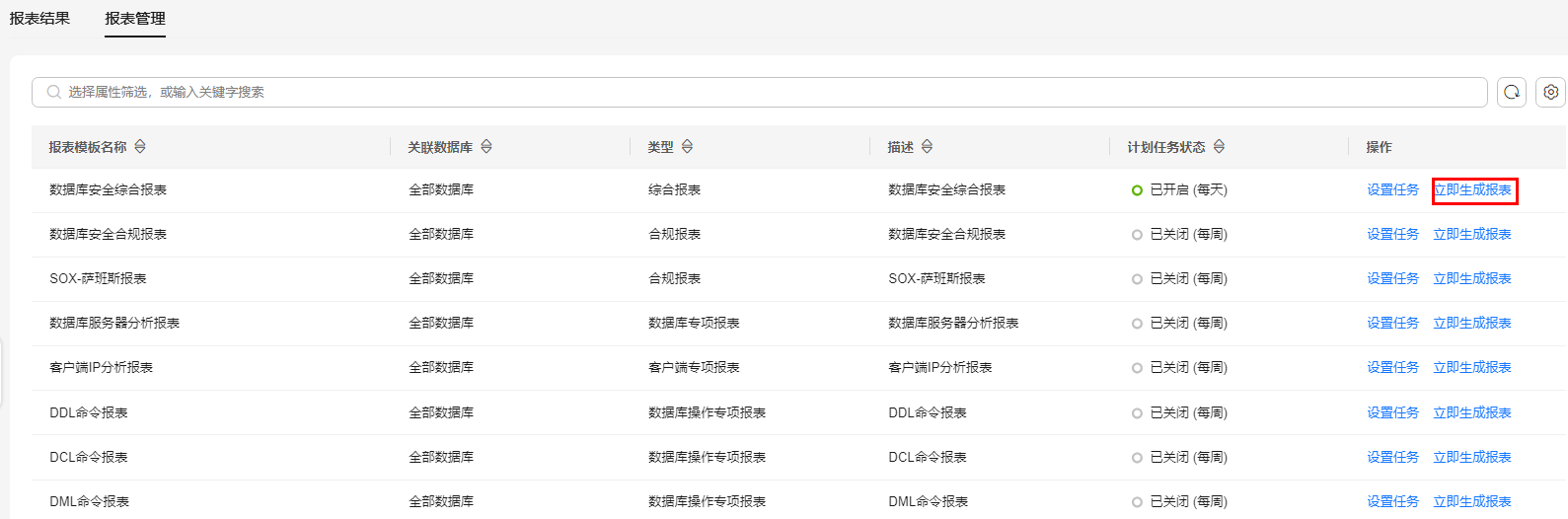Click 数据库操作专项报表 type in DCL命令报表 row
The height and width of the screenshot is (519, 1568).
click(x=707, y=457)
